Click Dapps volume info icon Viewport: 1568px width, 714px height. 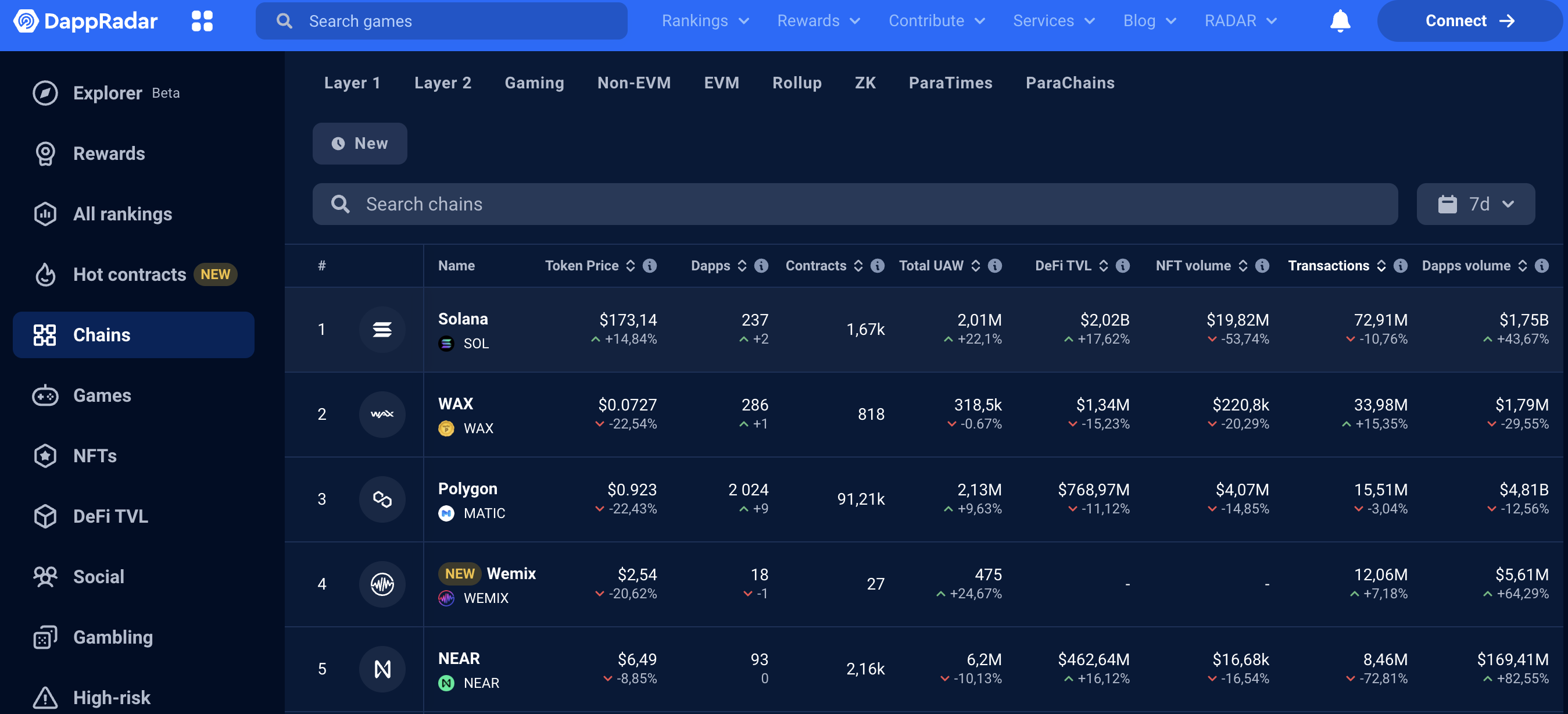[x=1541, y=266]
